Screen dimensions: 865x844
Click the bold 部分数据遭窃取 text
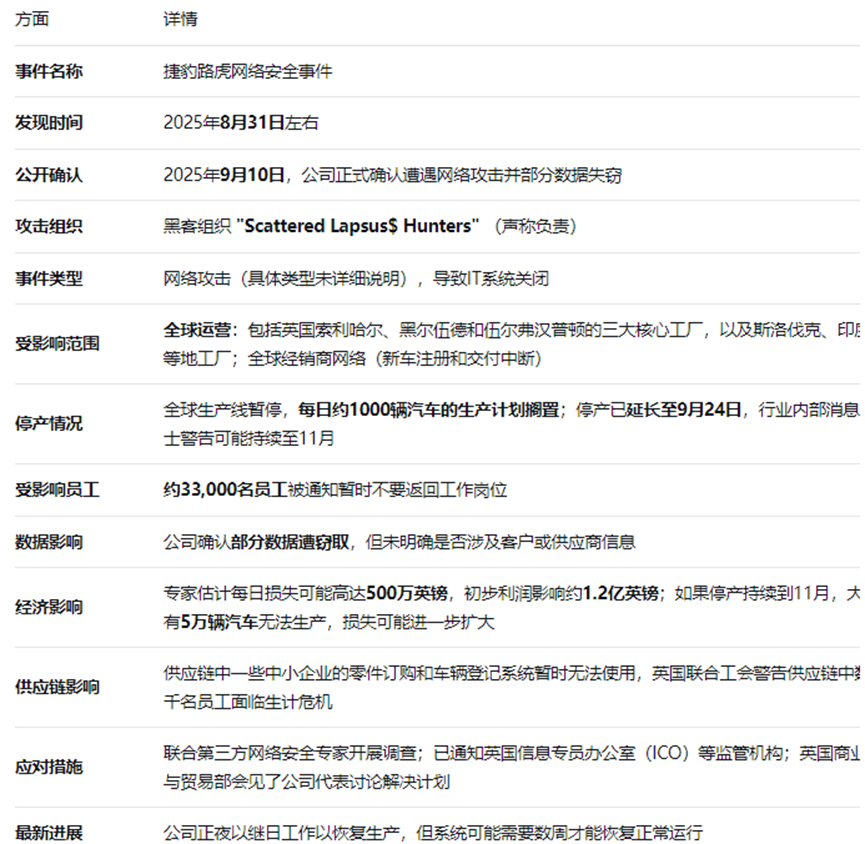[x=290, y=542]
